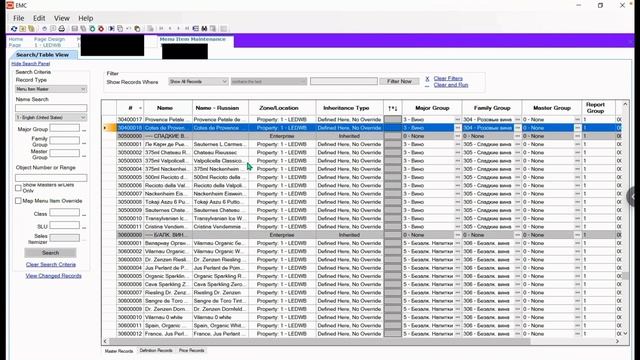Click the First Record navigation icon

(161, 29)
